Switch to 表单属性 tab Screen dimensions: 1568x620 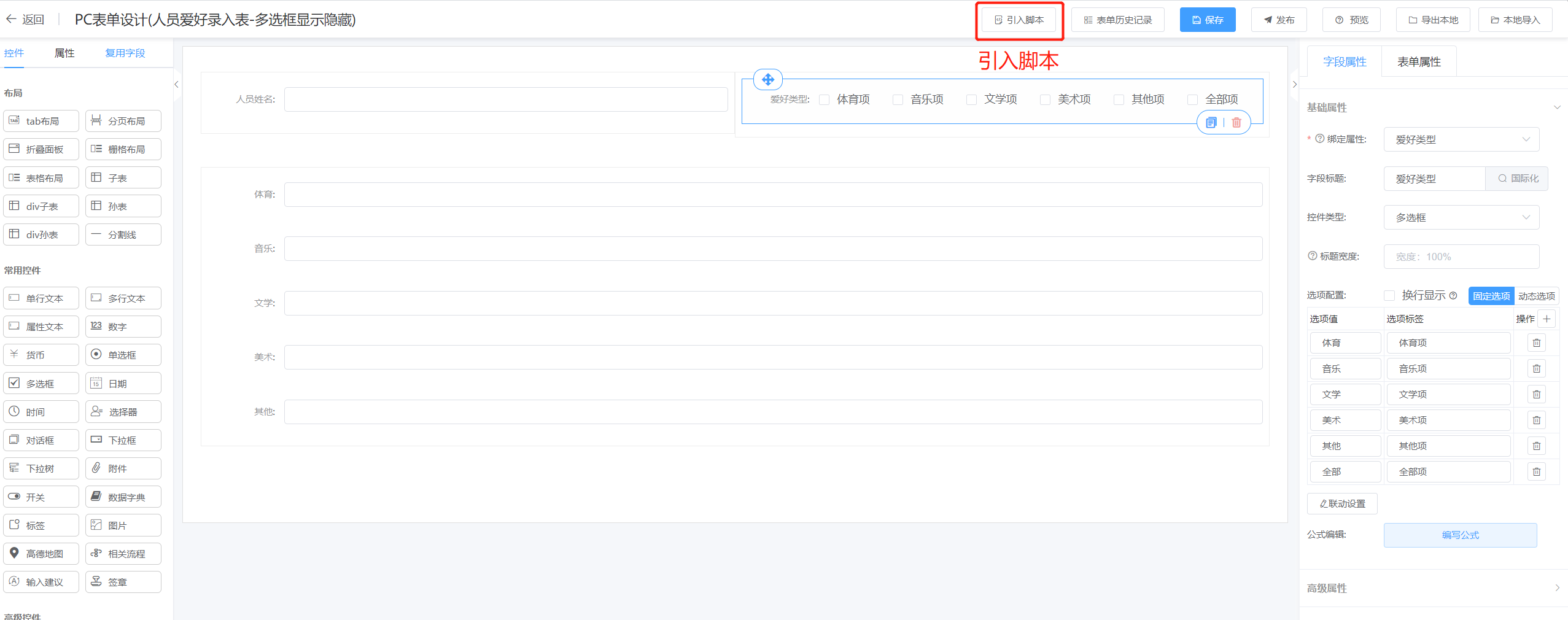pyautogui.click(x=1419, y=62)
